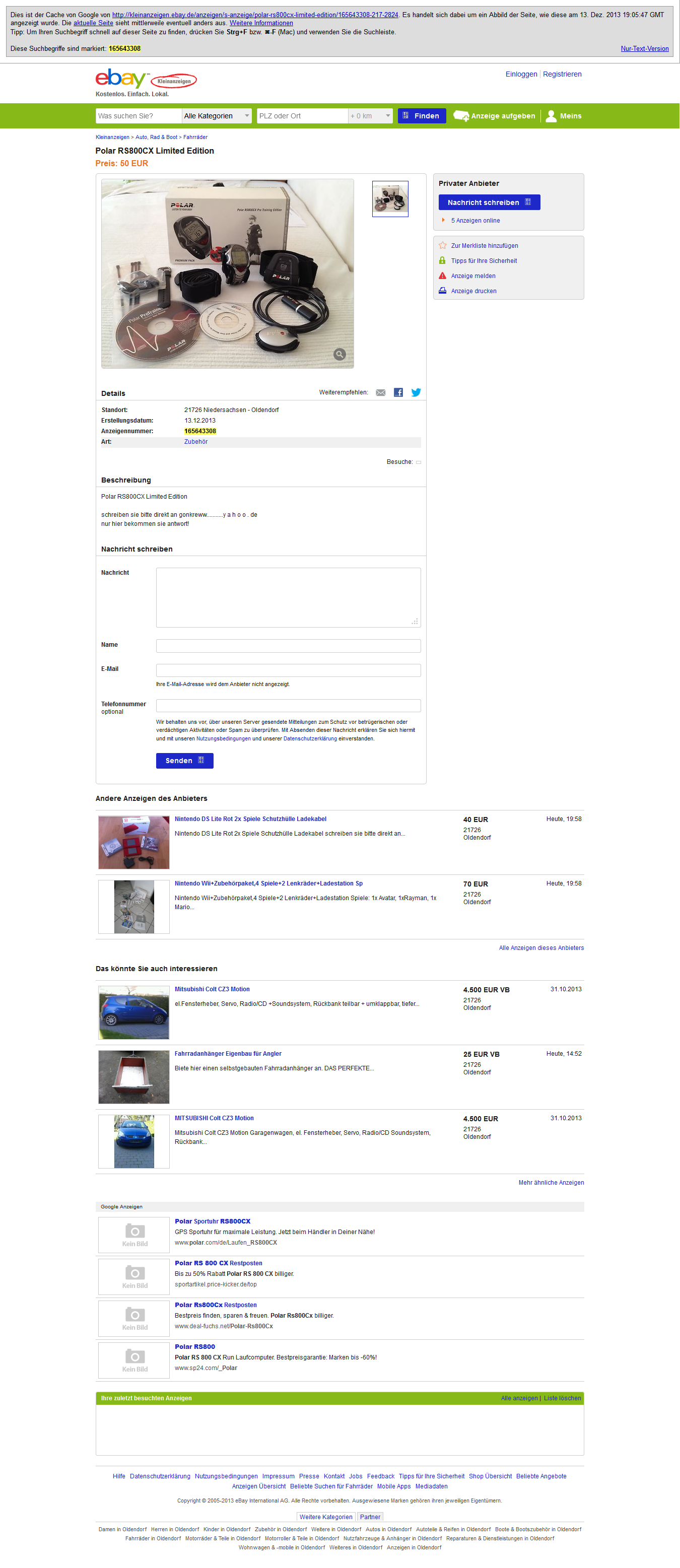
Task: Share the listing on Twitter icon
Action: click(416, 392)
